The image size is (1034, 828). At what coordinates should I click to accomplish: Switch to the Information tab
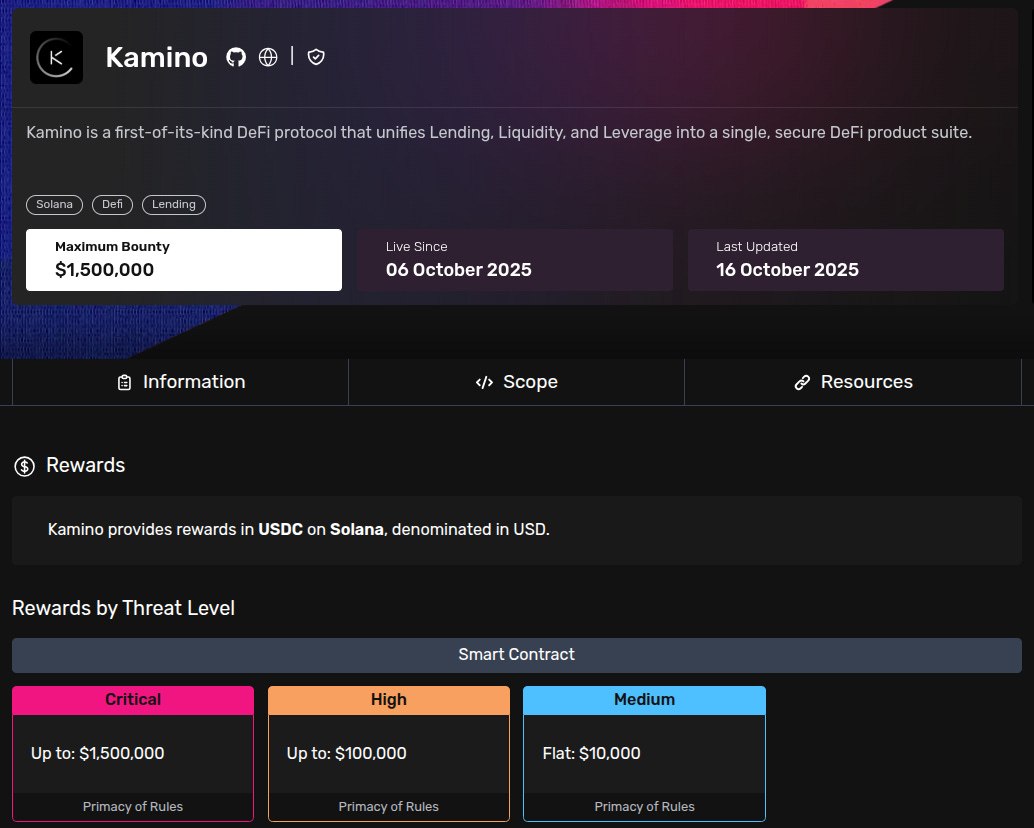click(x=180, y=382)
